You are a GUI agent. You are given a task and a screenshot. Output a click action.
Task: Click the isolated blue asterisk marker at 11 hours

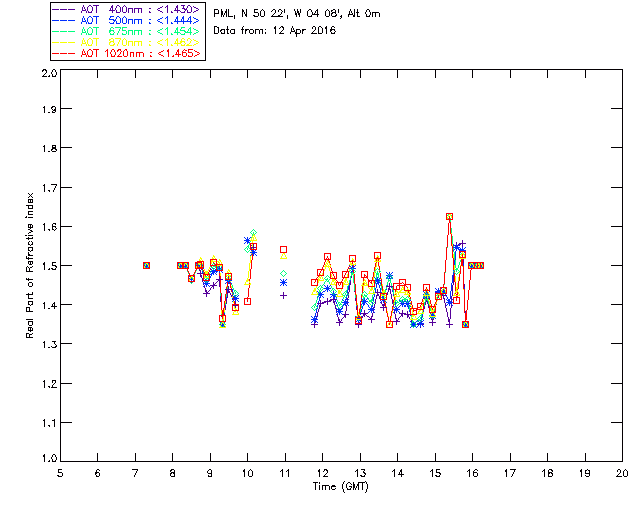pyautogui.click(x=283, y=283)
